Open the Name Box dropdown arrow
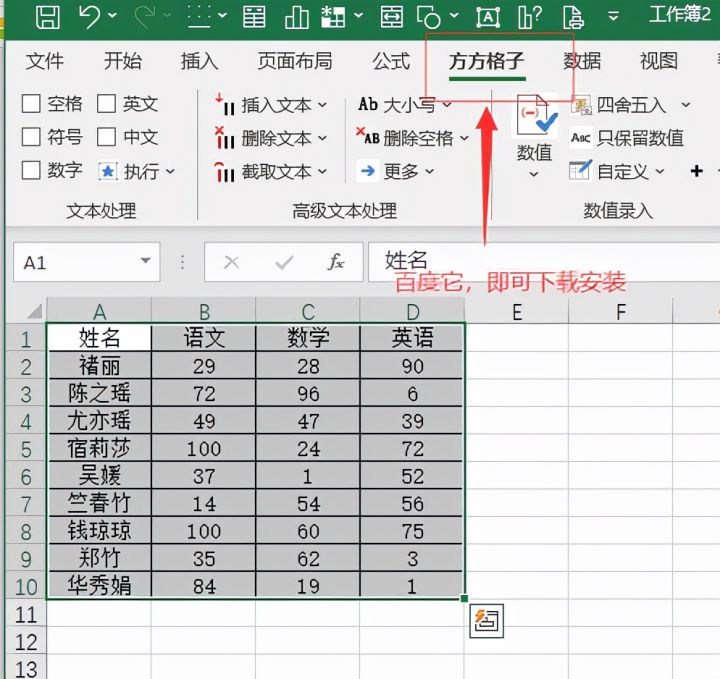Viewport: 720px width, 679px height. [146, 261]
